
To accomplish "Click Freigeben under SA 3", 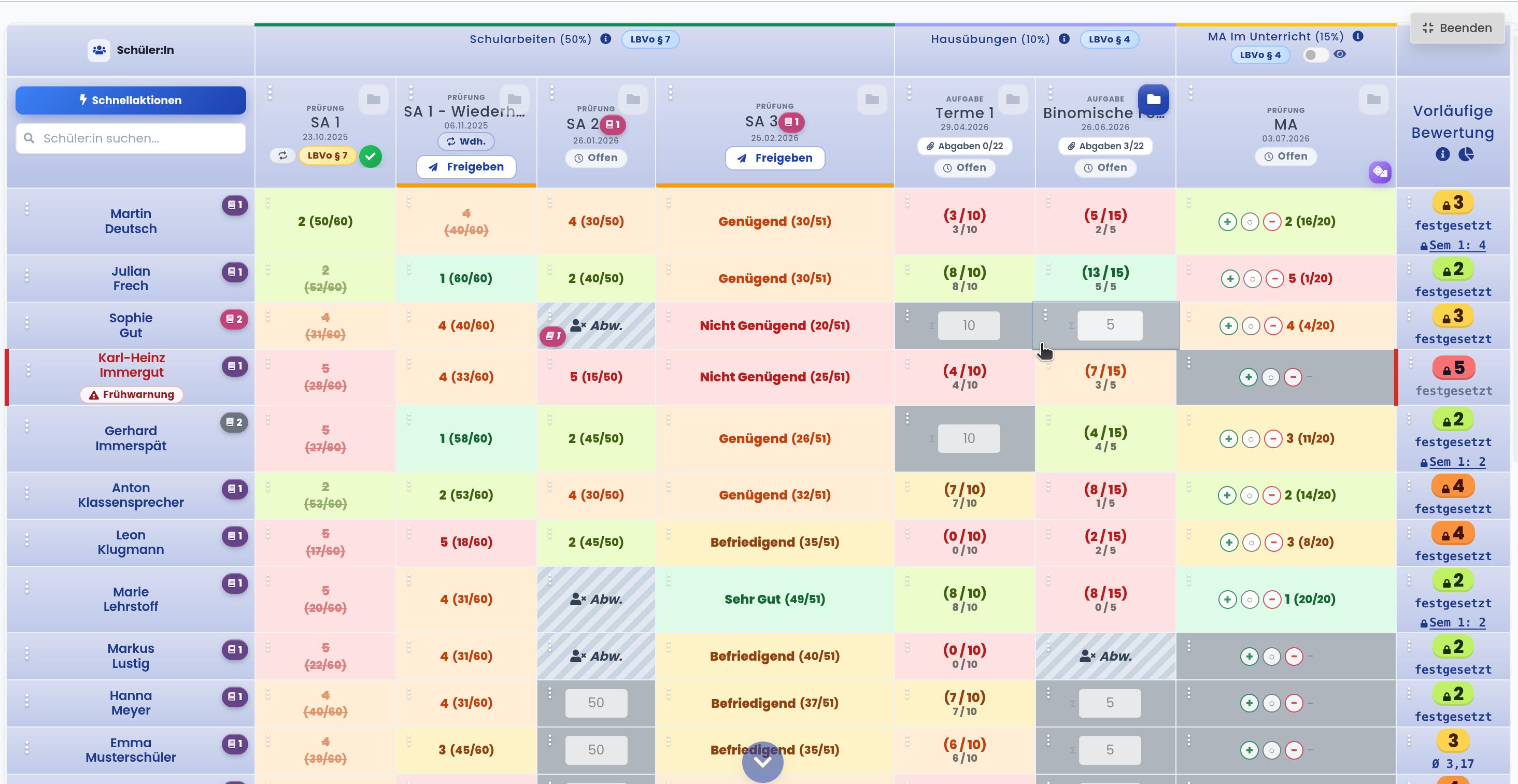I will 774,158.
